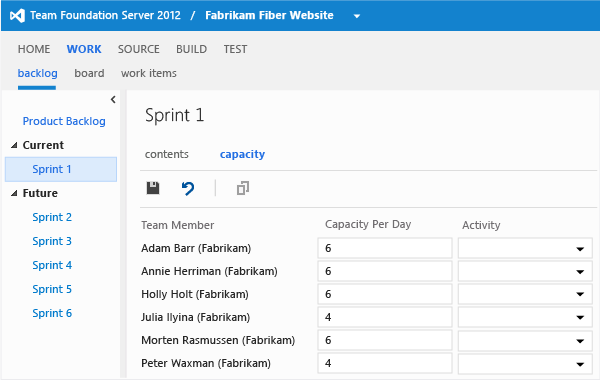This screenshot has height=380, width=600.
Task: Click the copy capacity icon
Action: tap(243, 188)
